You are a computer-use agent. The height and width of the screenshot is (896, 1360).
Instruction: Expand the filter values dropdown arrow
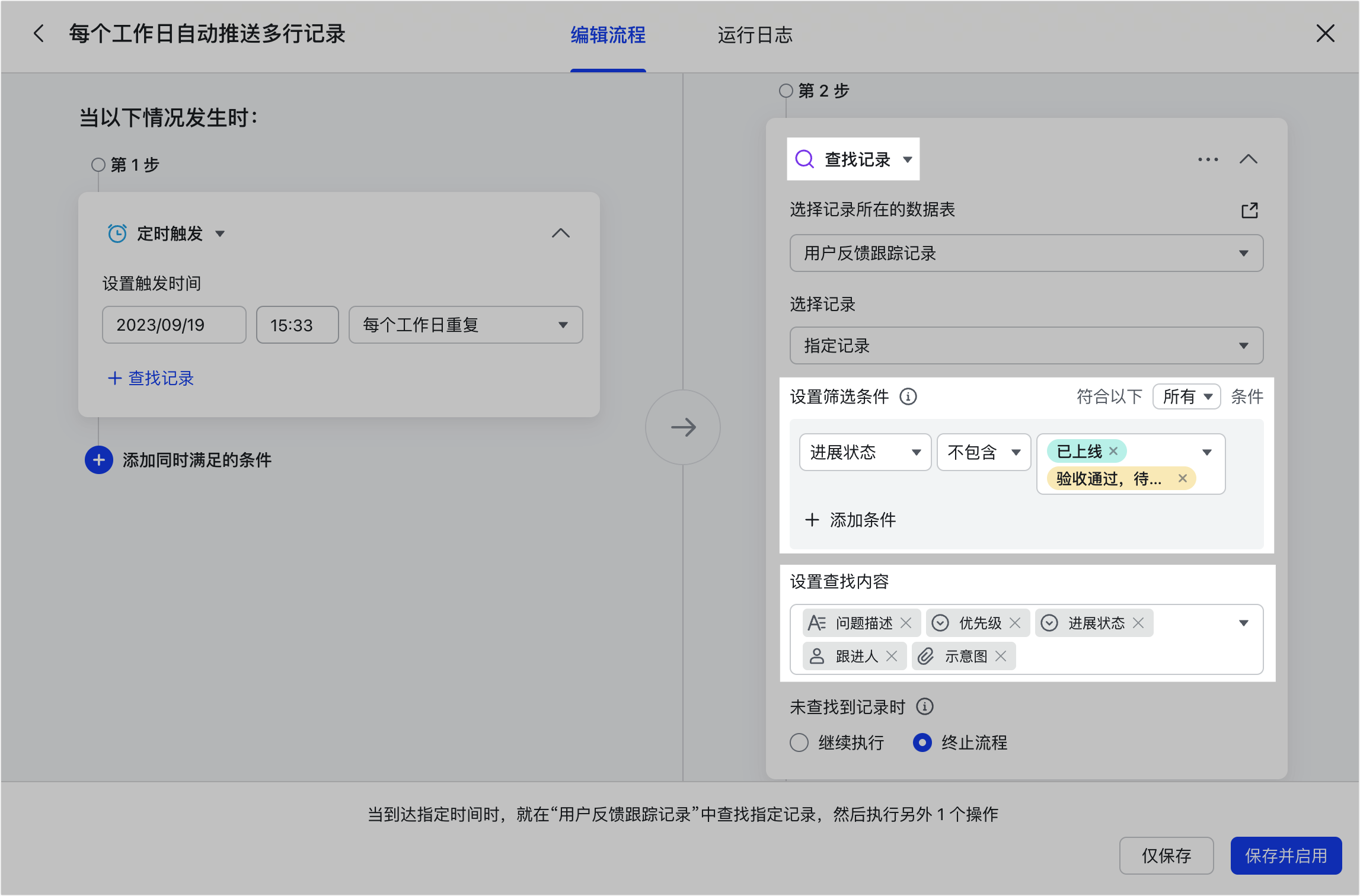(x=1207, y=452)
